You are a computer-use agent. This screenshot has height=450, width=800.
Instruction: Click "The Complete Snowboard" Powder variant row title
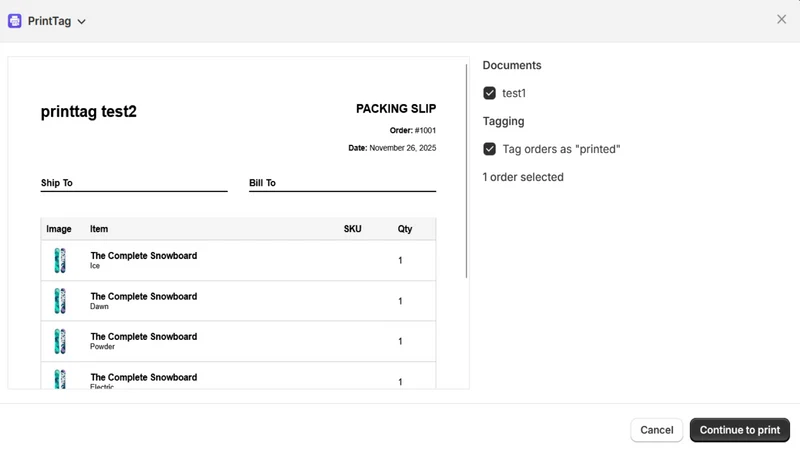coord(144,337)
